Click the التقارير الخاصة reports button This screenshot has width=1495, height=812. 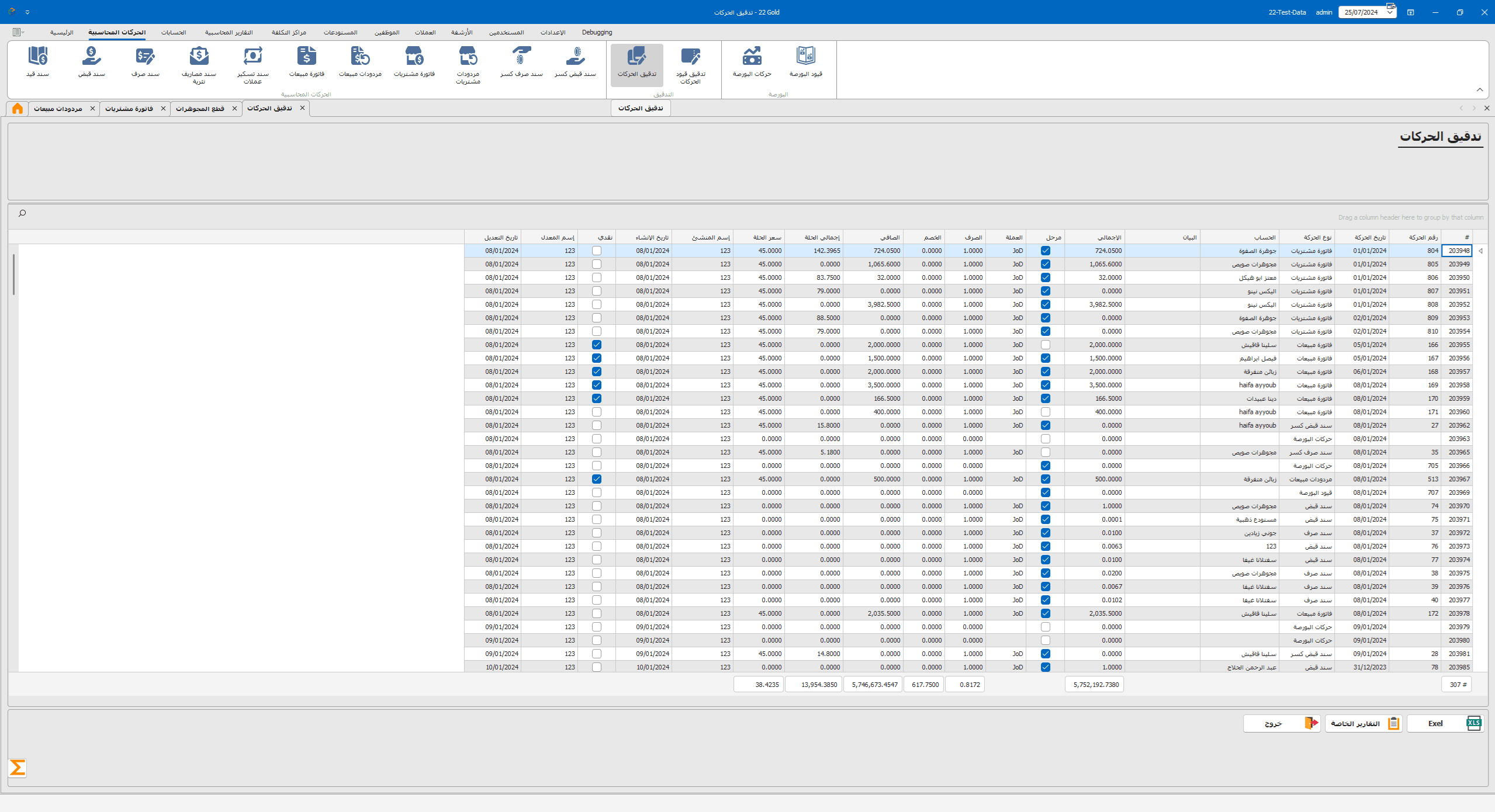(x=1364, y=723)
